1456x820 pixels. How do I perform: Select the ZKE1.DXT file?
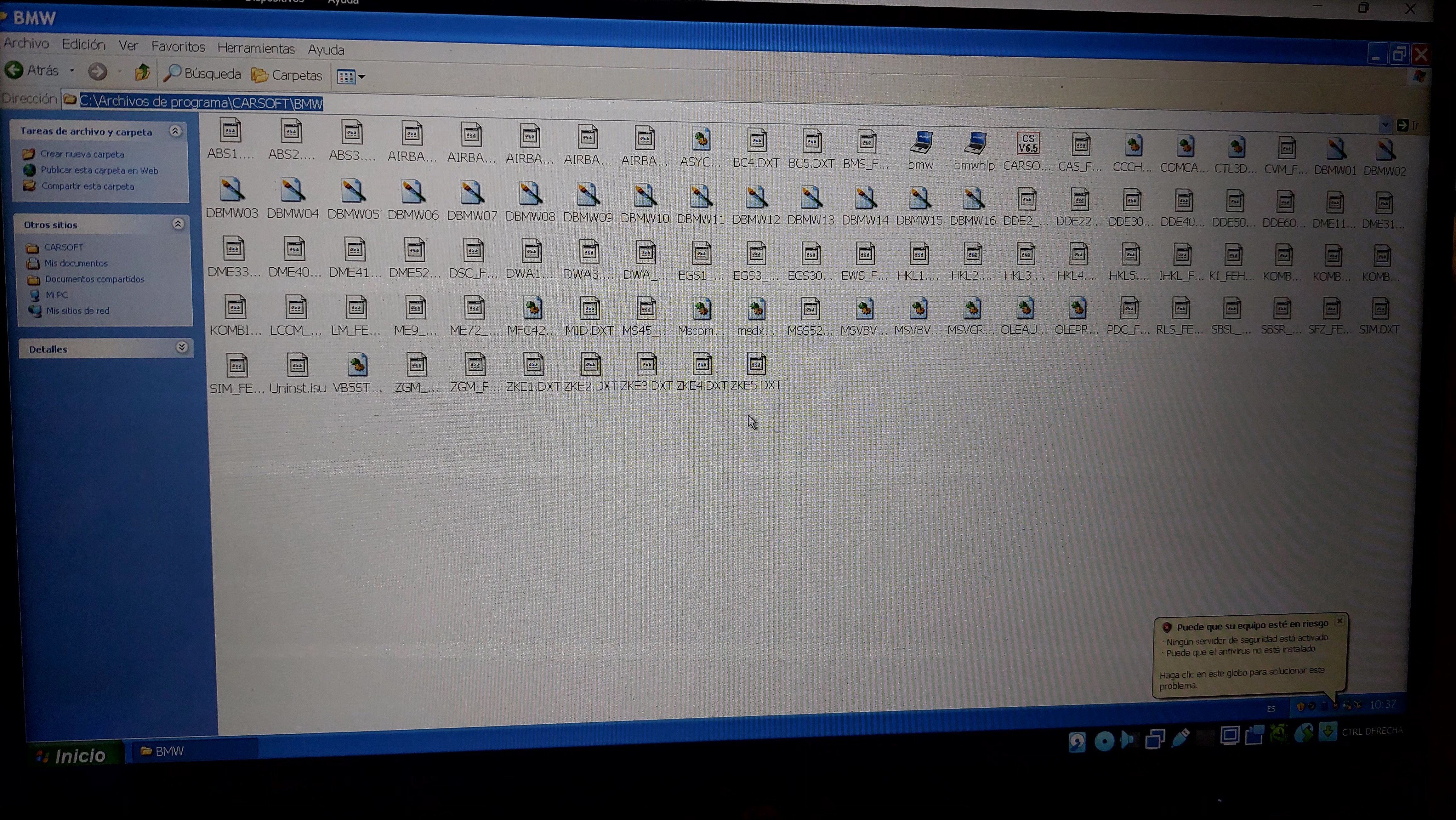coord(533,373)
